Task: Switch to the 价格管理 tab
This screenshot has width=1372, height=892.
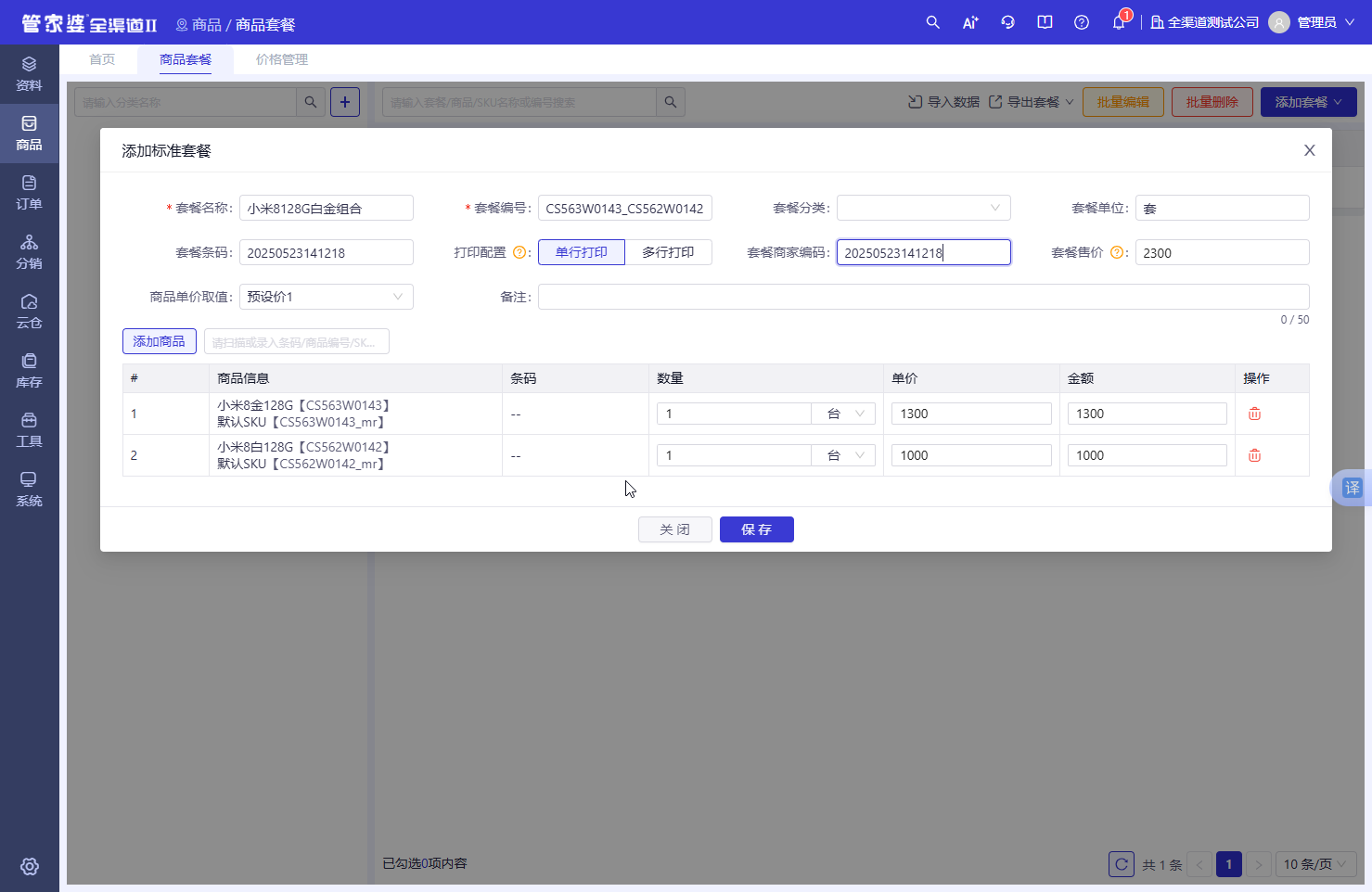Action: (282, 59)
